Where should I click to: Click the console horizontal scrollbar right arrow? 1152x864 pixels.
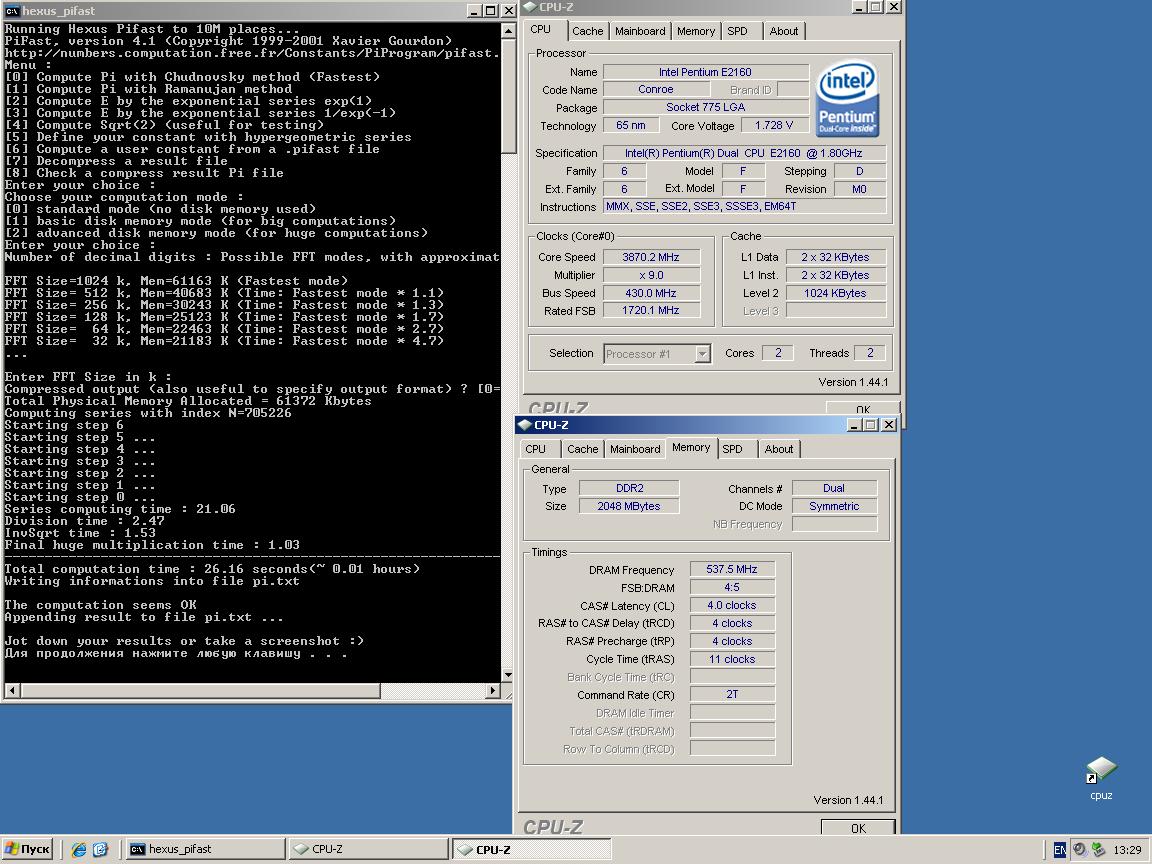pos(493,690)
